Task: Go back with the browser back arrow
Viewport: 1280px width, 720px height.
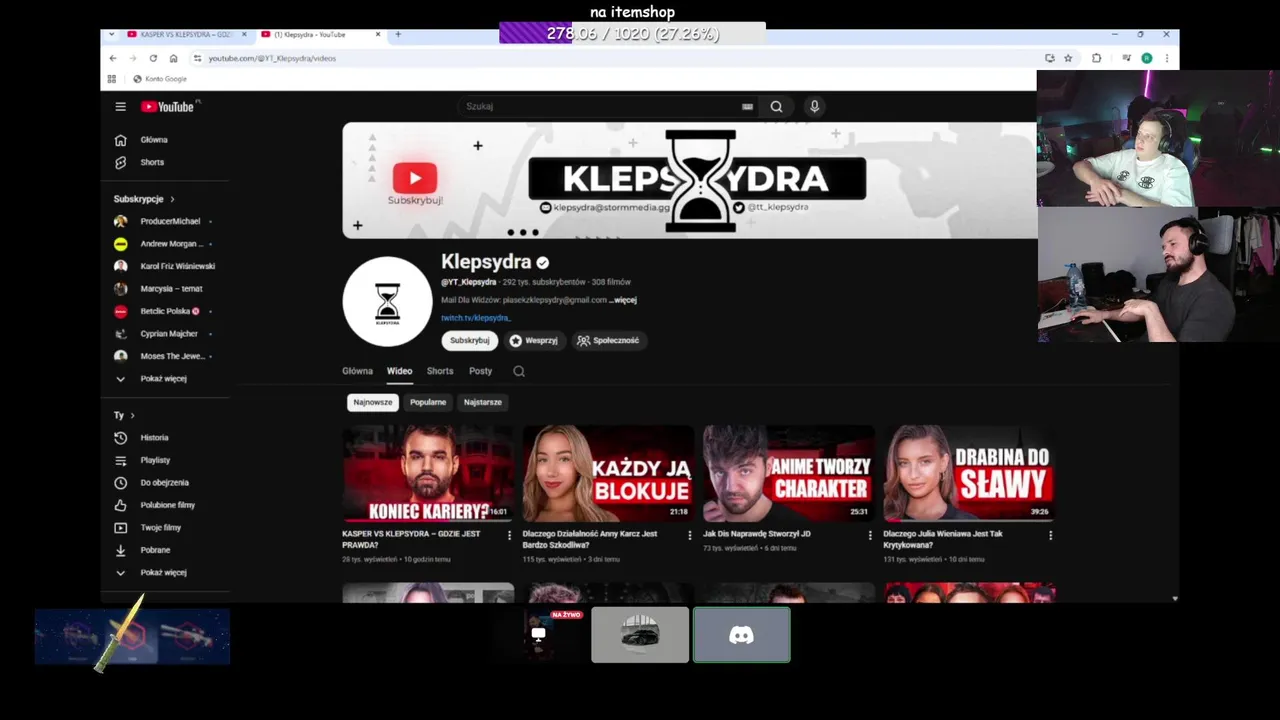Action: coord(113,58)
